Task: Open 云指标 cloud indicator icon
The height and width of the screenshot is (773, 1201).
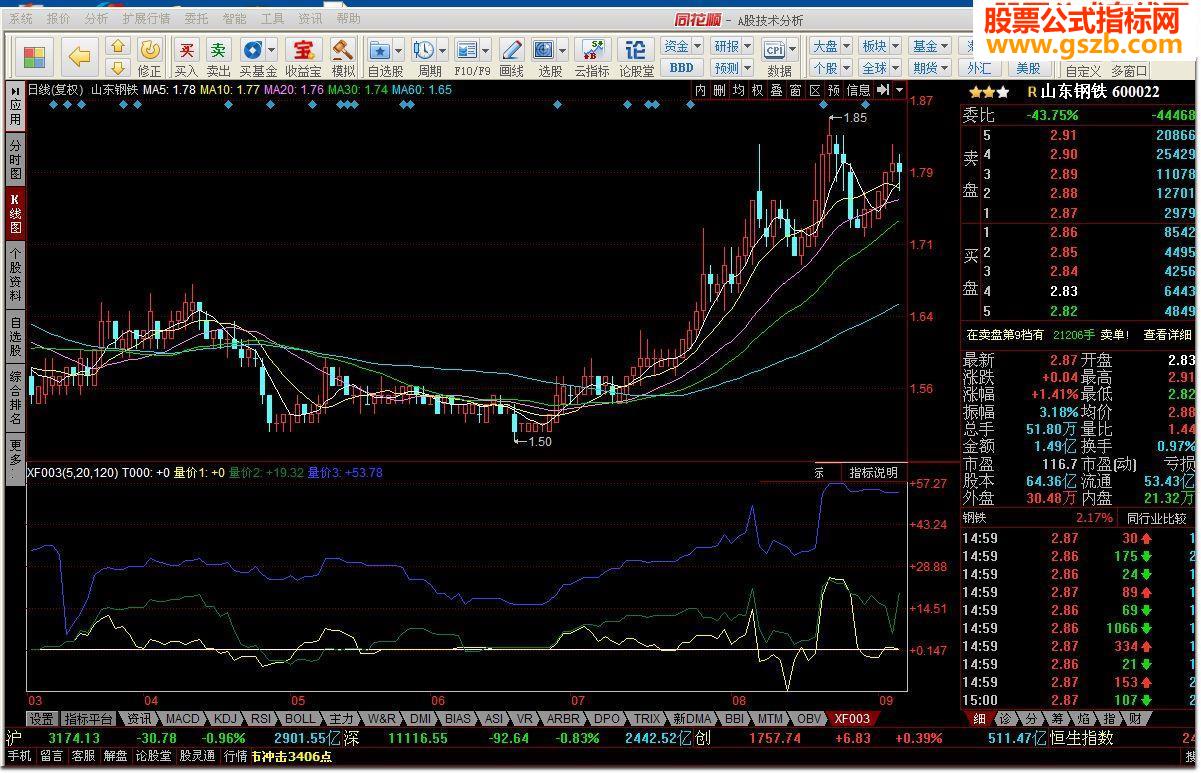Action: tap(592, 56)
